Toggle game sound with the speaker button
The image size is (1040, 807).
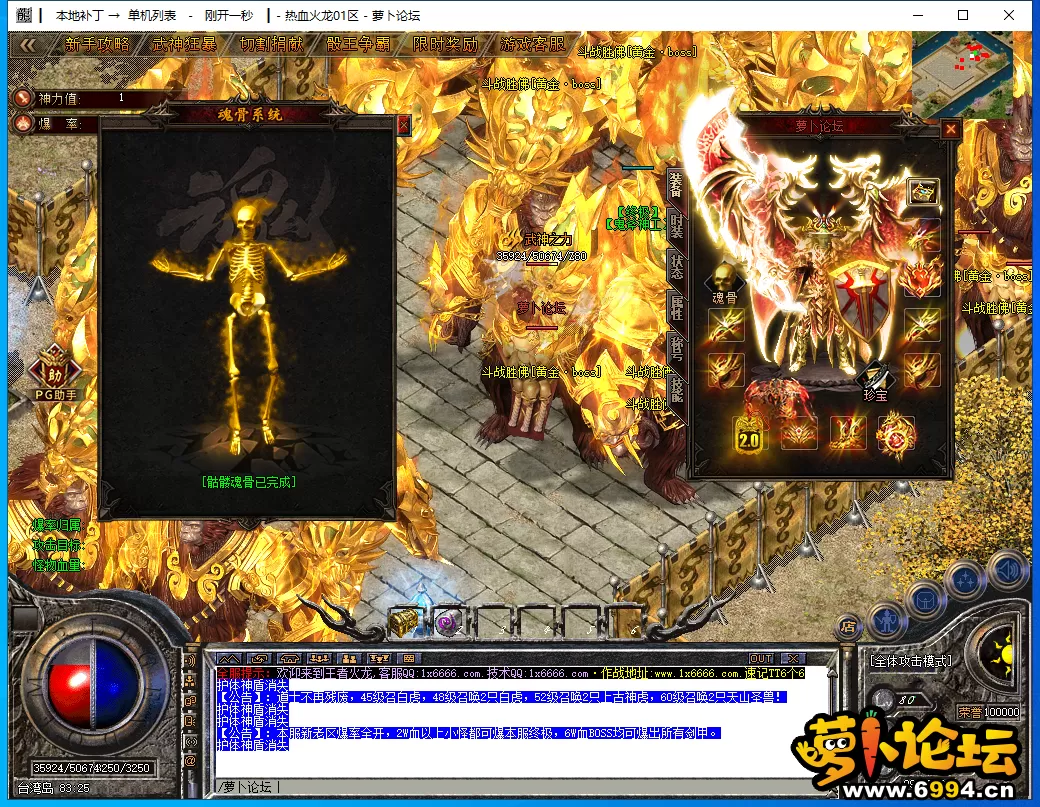pos(1008,570)
